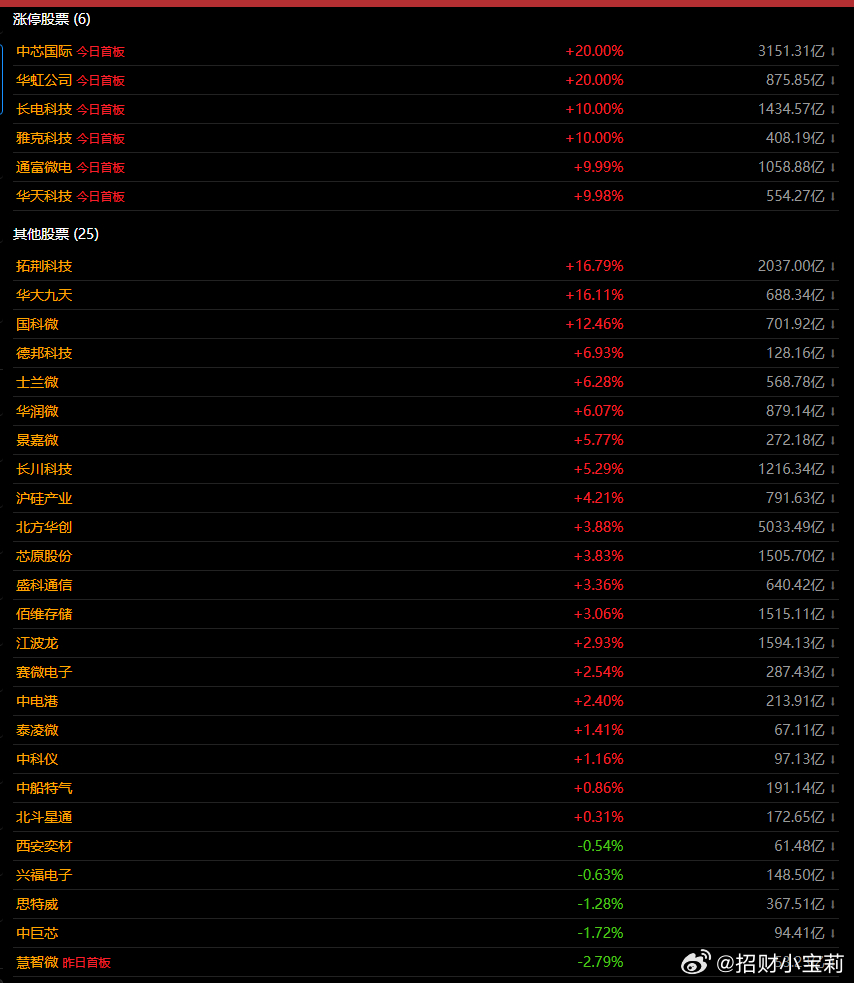The image size is (854, 983).
Task: Click the 94.41亿 market value
Action: point(799,933)
